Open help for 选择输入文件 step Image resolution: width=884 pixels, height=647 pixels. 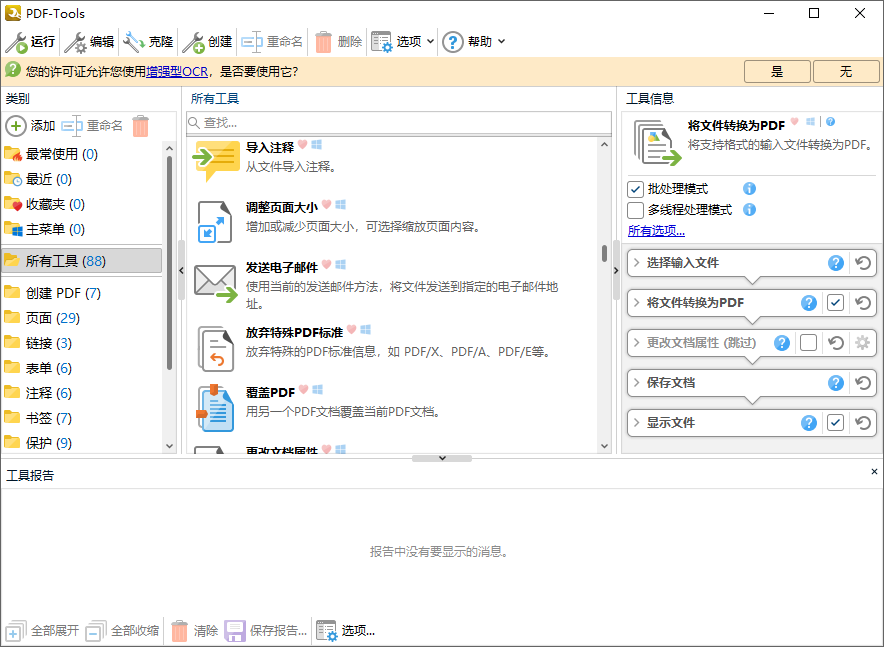[x=836, y=263]
